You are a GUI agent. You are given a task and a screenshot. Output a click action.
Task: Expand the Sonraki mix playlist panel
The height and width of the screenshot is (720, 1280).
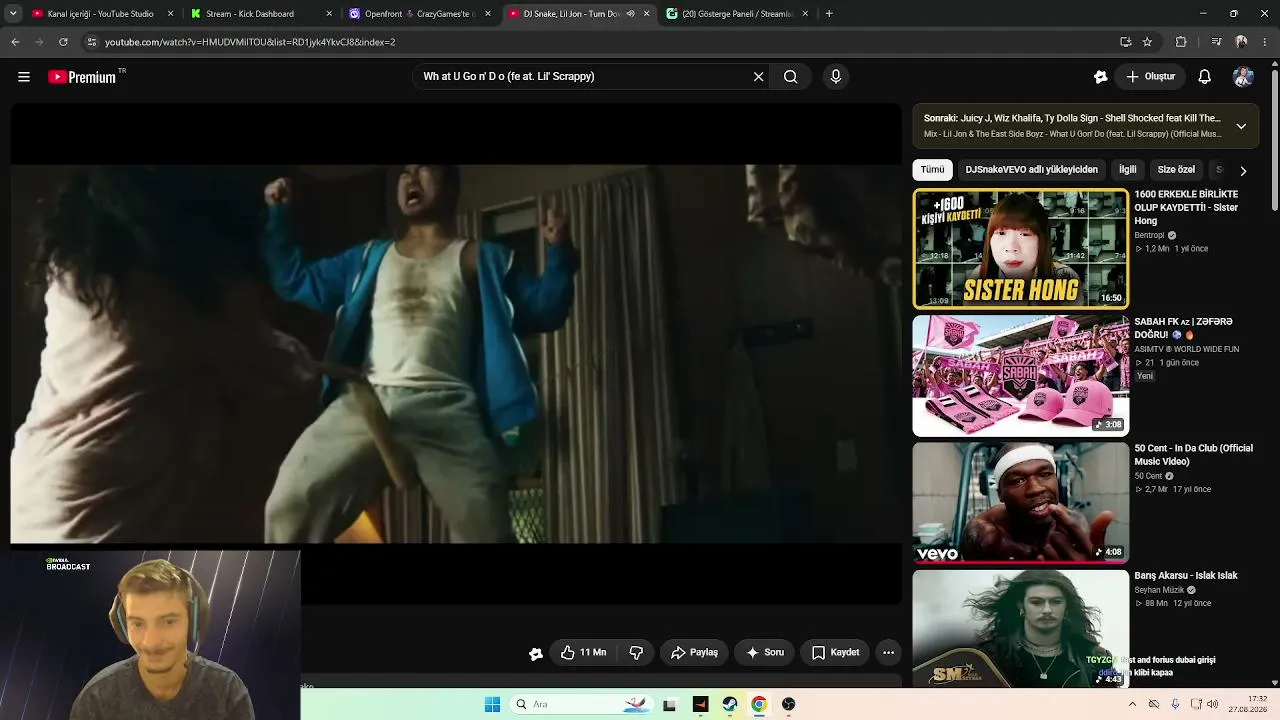pyautogui.click(x=1241, y=127)
